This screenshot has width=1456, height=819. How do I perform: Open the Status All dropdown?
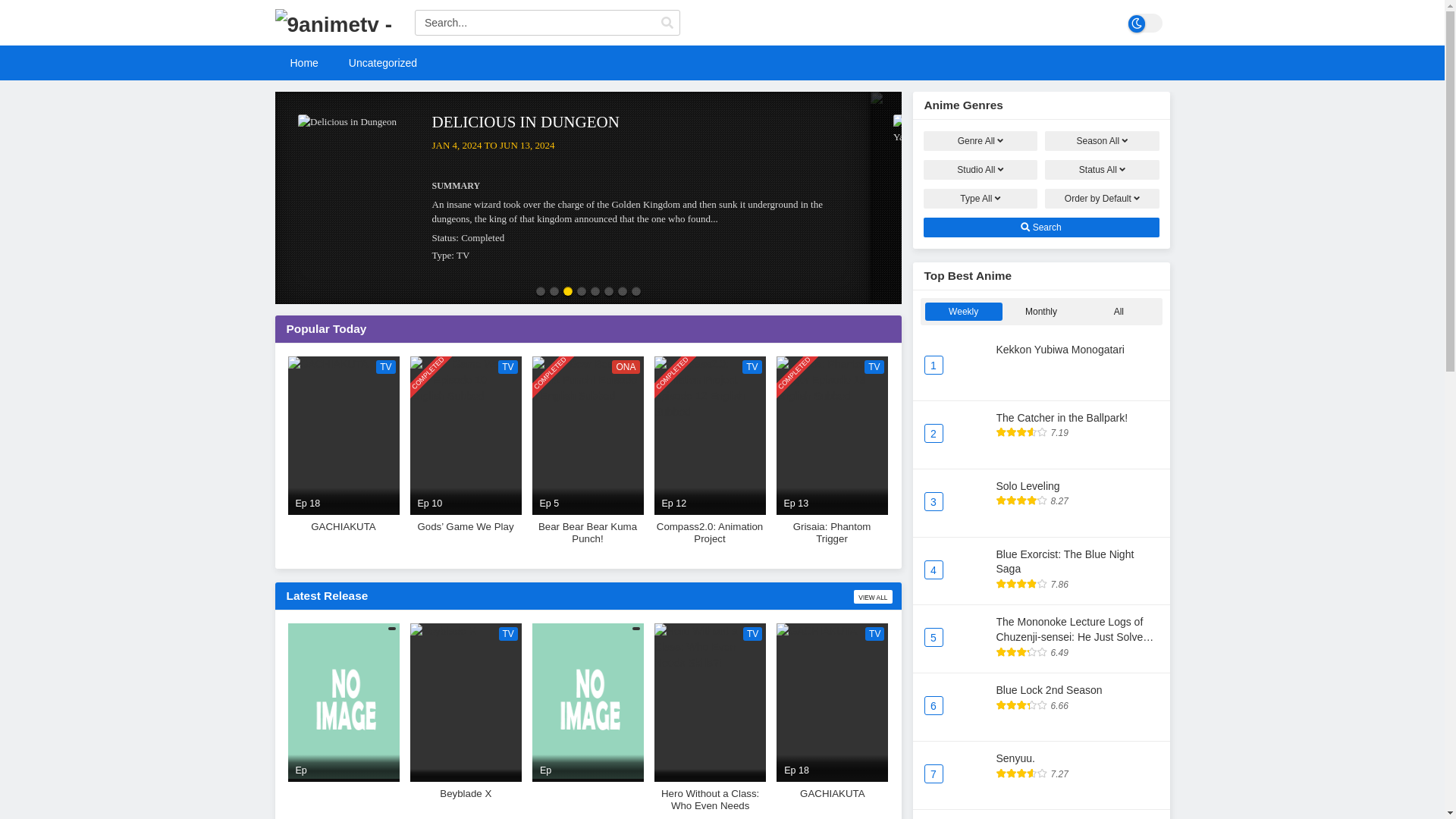pos(1101,170)
